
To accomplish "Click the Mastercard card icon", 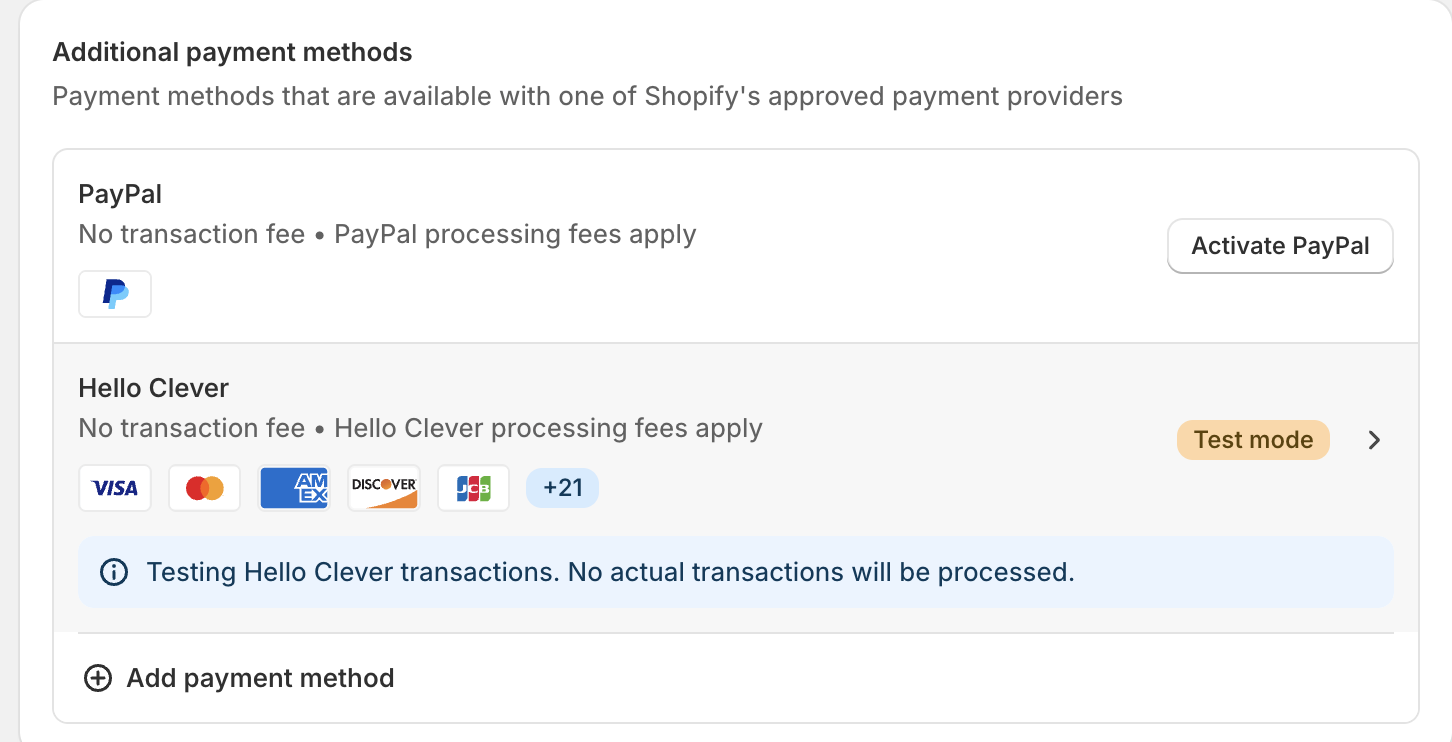I will (x=204, y=488).
